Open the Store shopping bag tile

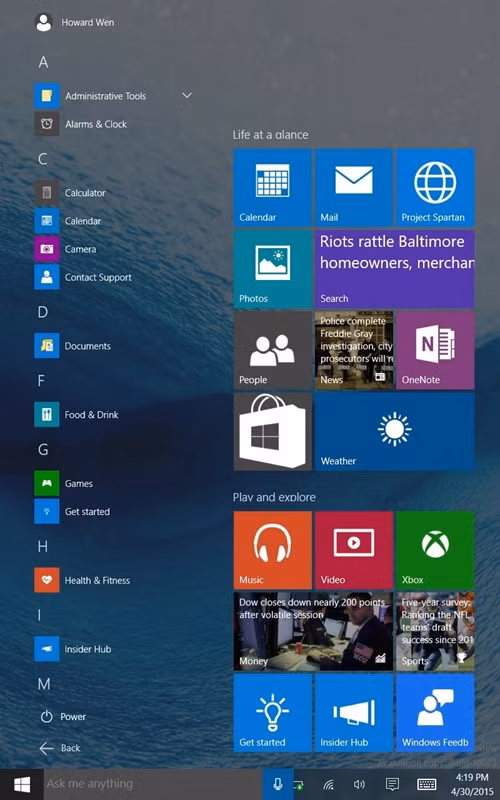pyautogui.click(x=272, y=432)
